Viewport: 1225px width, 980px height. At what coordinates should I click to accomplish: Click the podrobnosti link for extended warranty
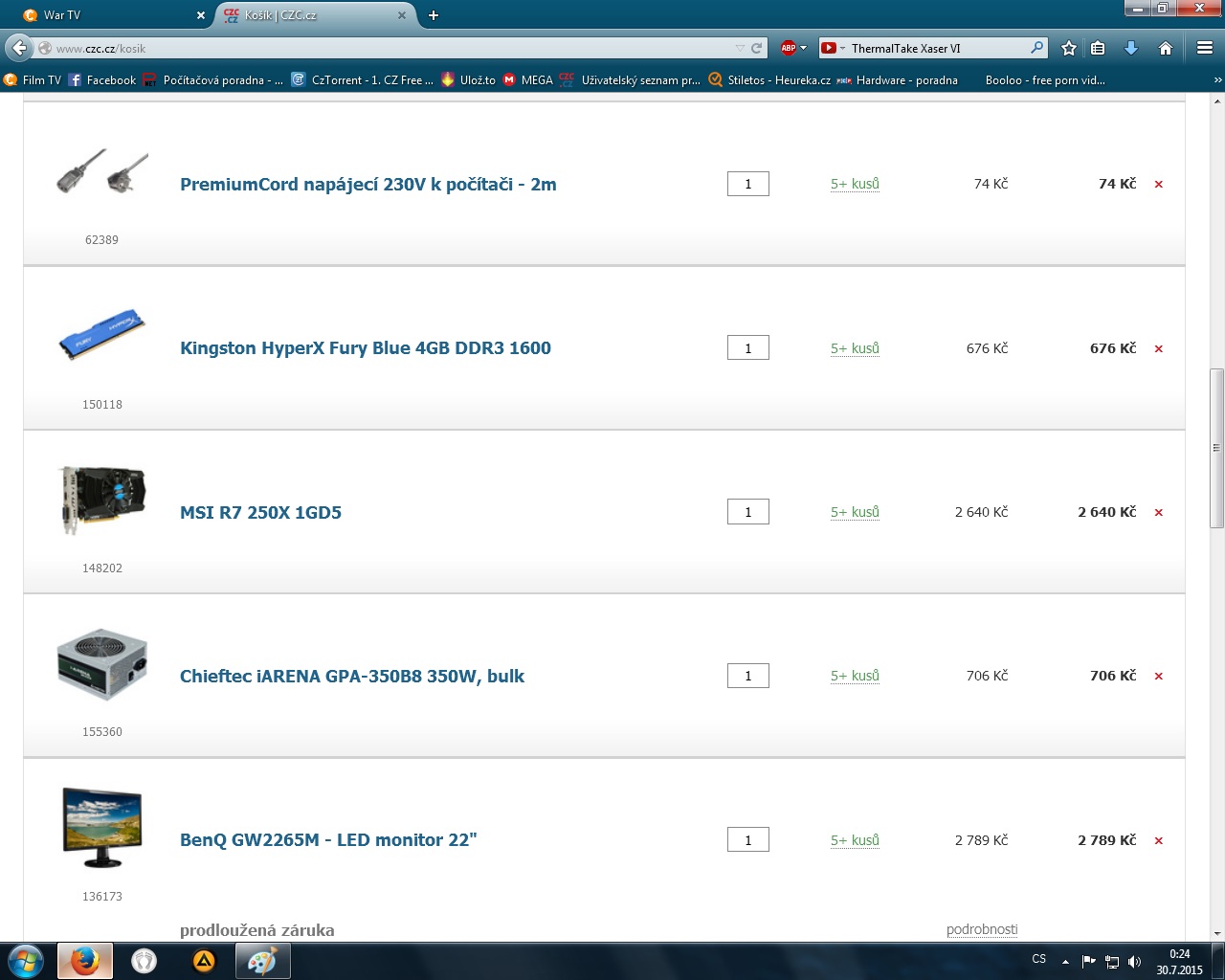coord(982,929)
